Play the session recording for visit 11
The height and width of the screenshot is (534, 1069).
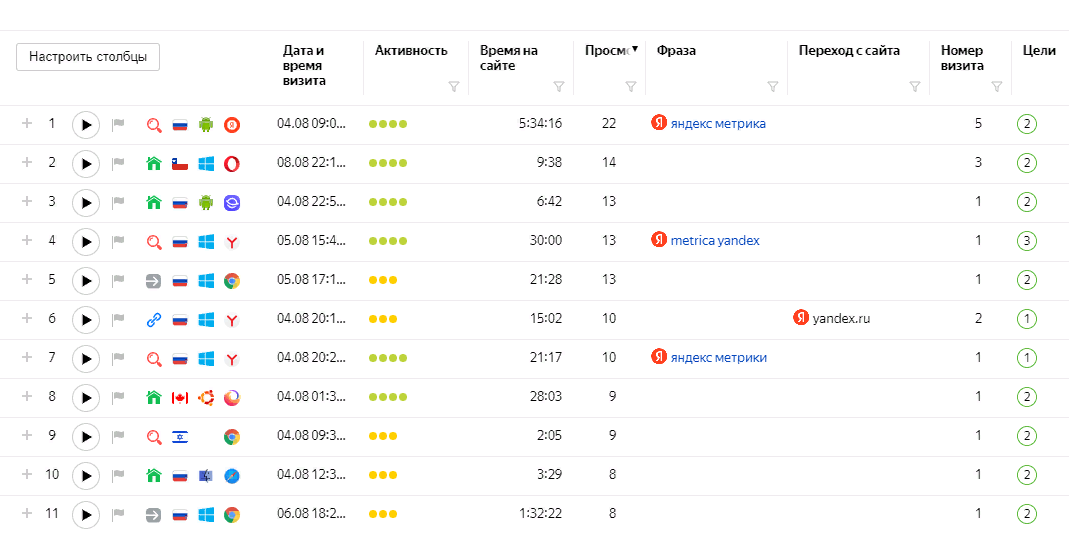pyautogui.click(x=86, y=515)
